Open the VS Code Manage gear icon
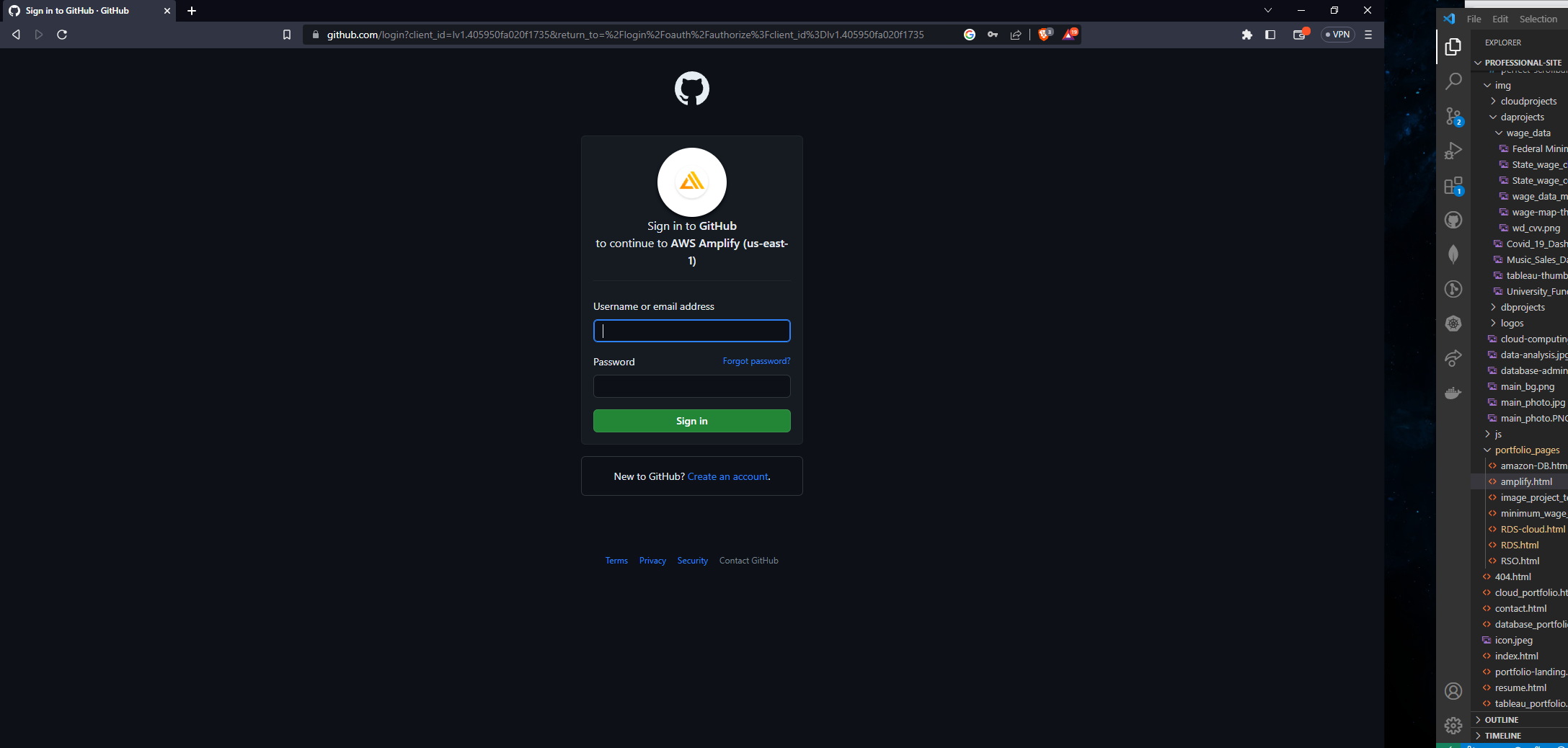 (1453, 725)
